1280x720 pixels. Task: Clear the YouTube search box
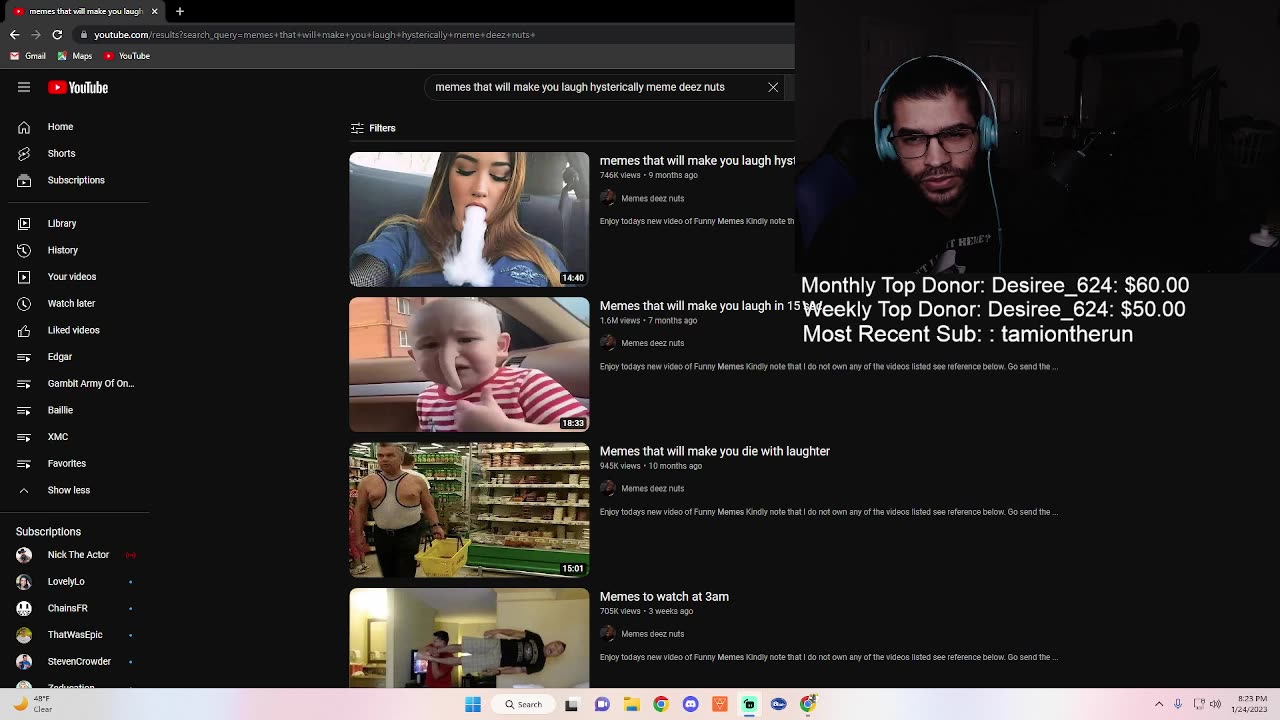[x=773, y=87]
